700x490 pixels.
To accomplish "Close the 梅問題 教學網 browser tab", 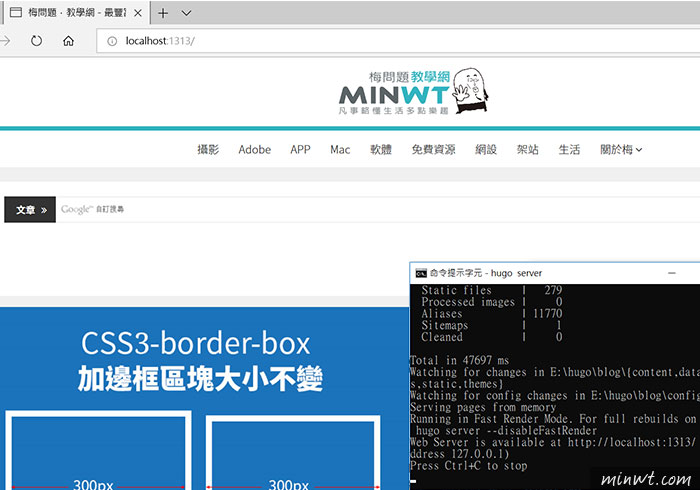I will [x=138, y=13].
